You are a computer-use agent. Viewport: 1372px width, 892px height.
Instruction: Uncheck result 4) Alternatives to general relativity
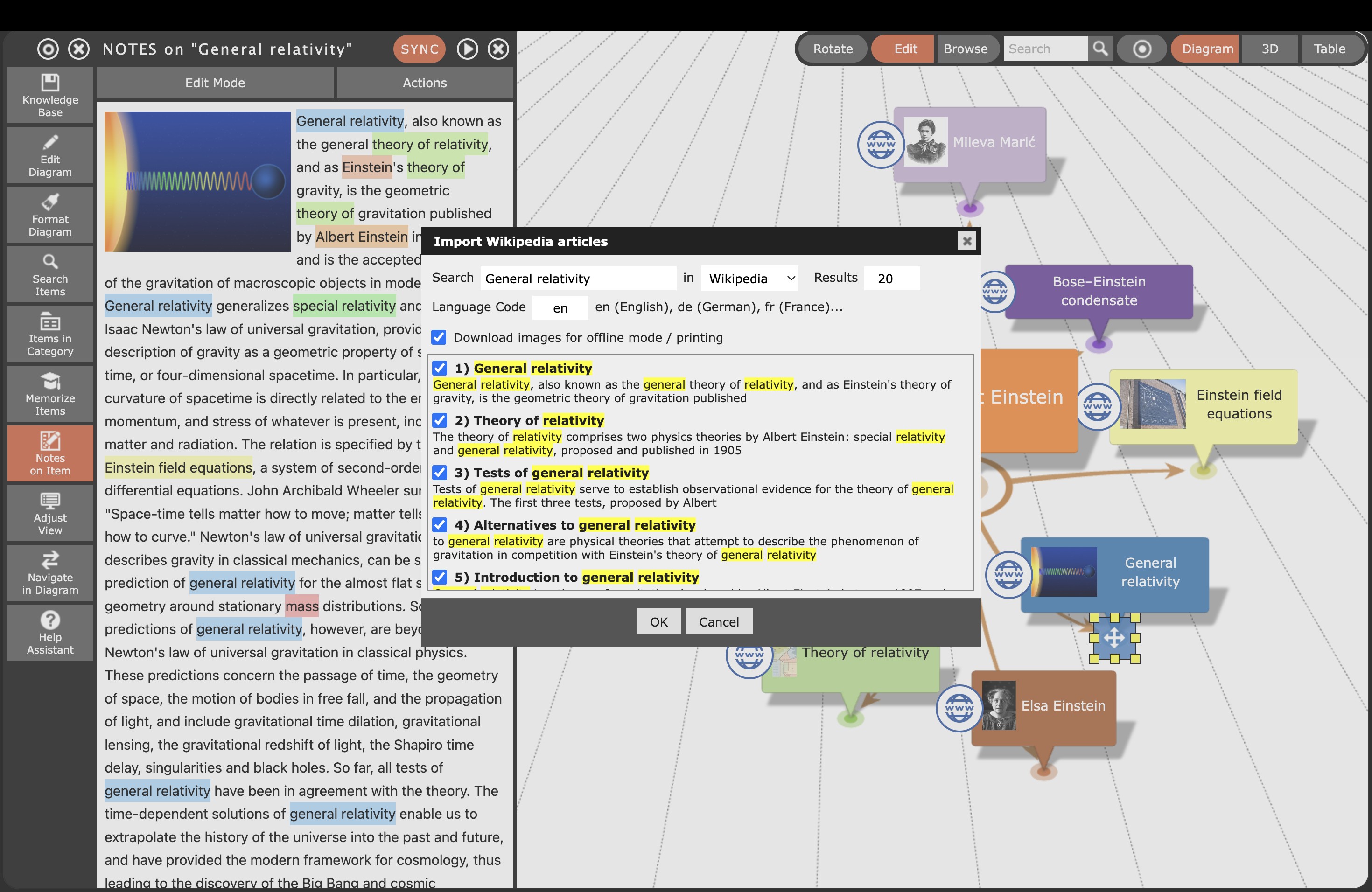click(x=440, y=524)
